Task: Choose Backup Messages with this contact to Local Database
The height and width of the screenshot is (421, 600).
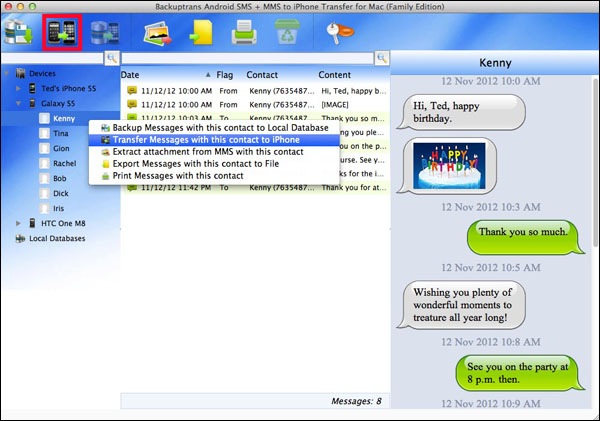Action: click(x=214, y=127)
